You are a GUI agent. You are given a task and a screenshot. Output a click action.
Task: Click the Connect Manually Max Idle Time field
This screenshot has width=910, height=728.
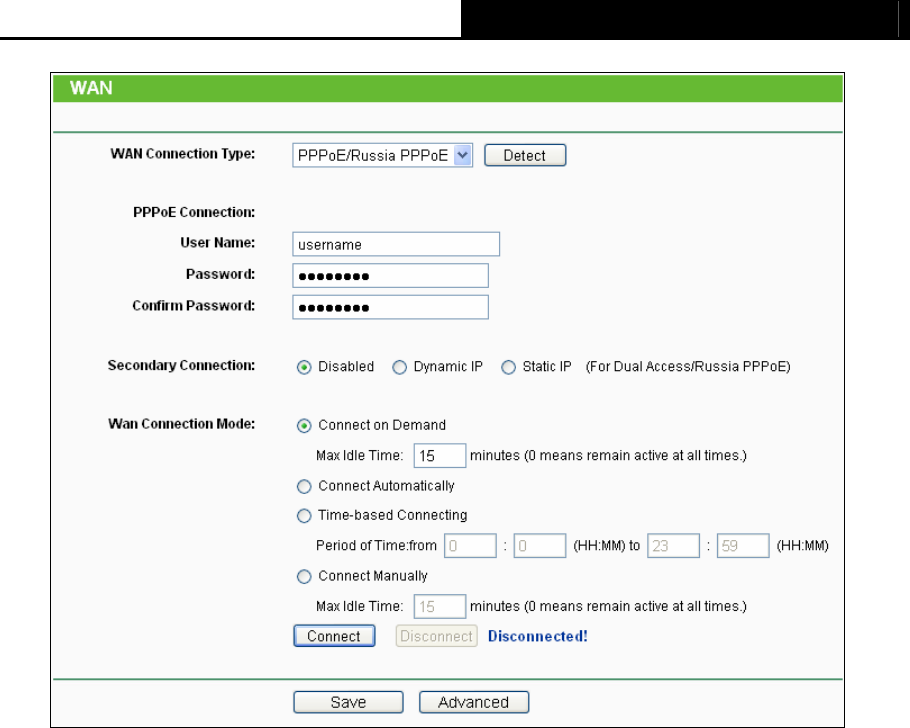(x=439, y=607)
